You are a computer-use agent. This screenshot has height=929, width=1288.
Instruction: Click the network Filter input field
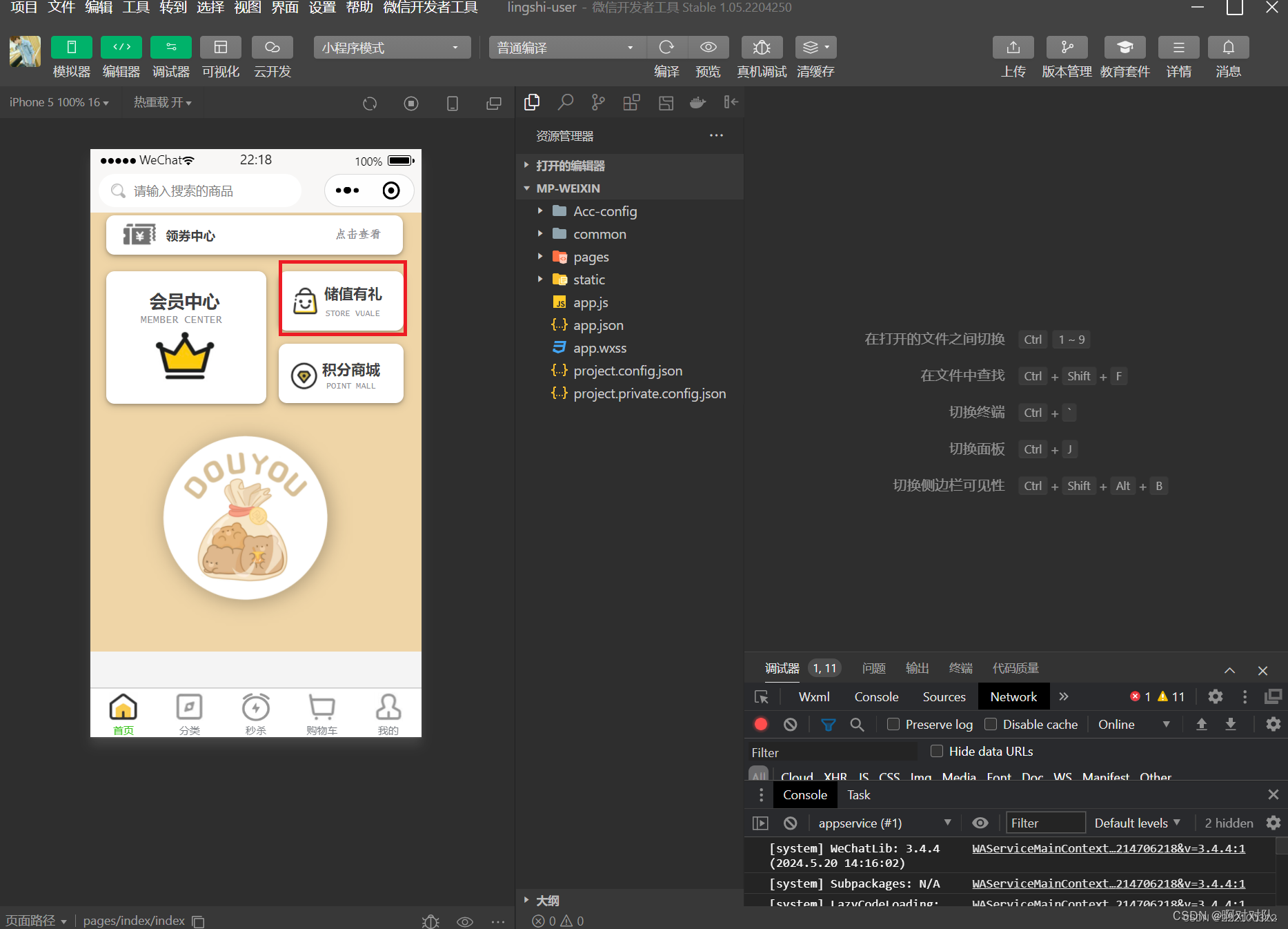(x=833, y=752)
